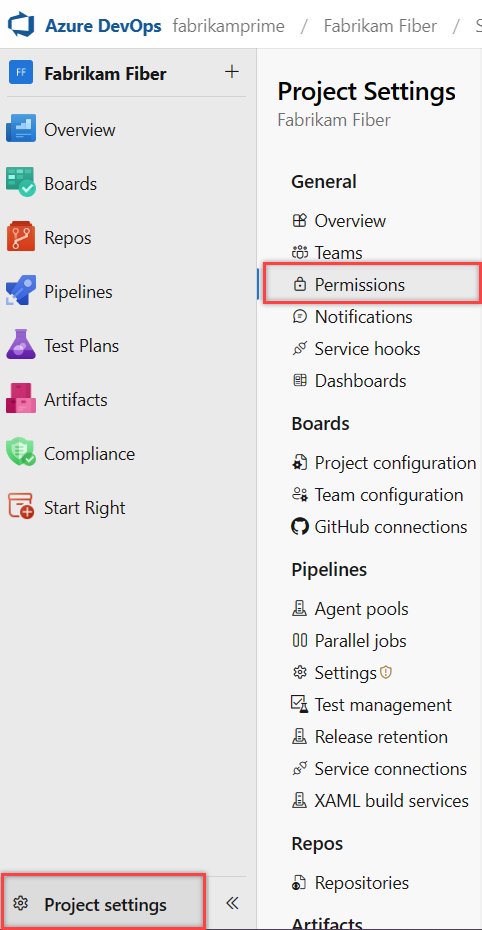Open Service connections settings page

click(379, 769)
